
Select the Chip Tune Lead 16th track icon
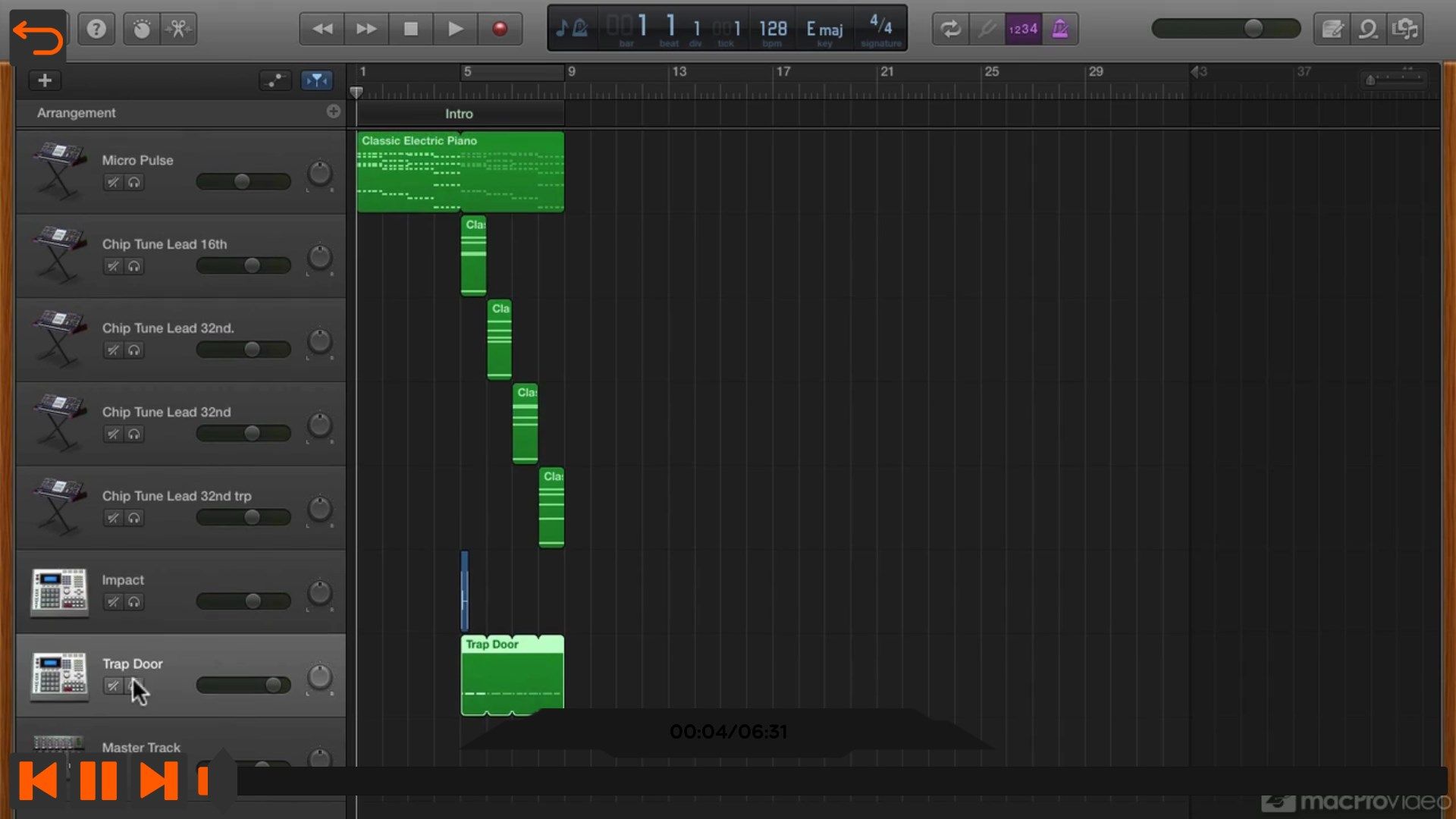click(x=59, y=255)
